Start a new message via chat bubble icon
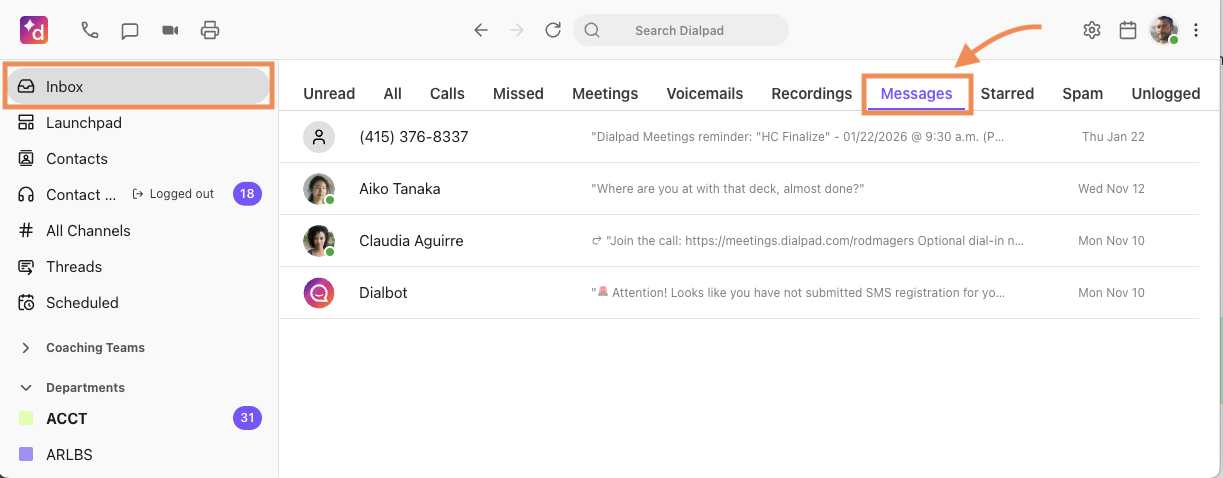The width and height of the screenshot is (1223, 478). 130,31
